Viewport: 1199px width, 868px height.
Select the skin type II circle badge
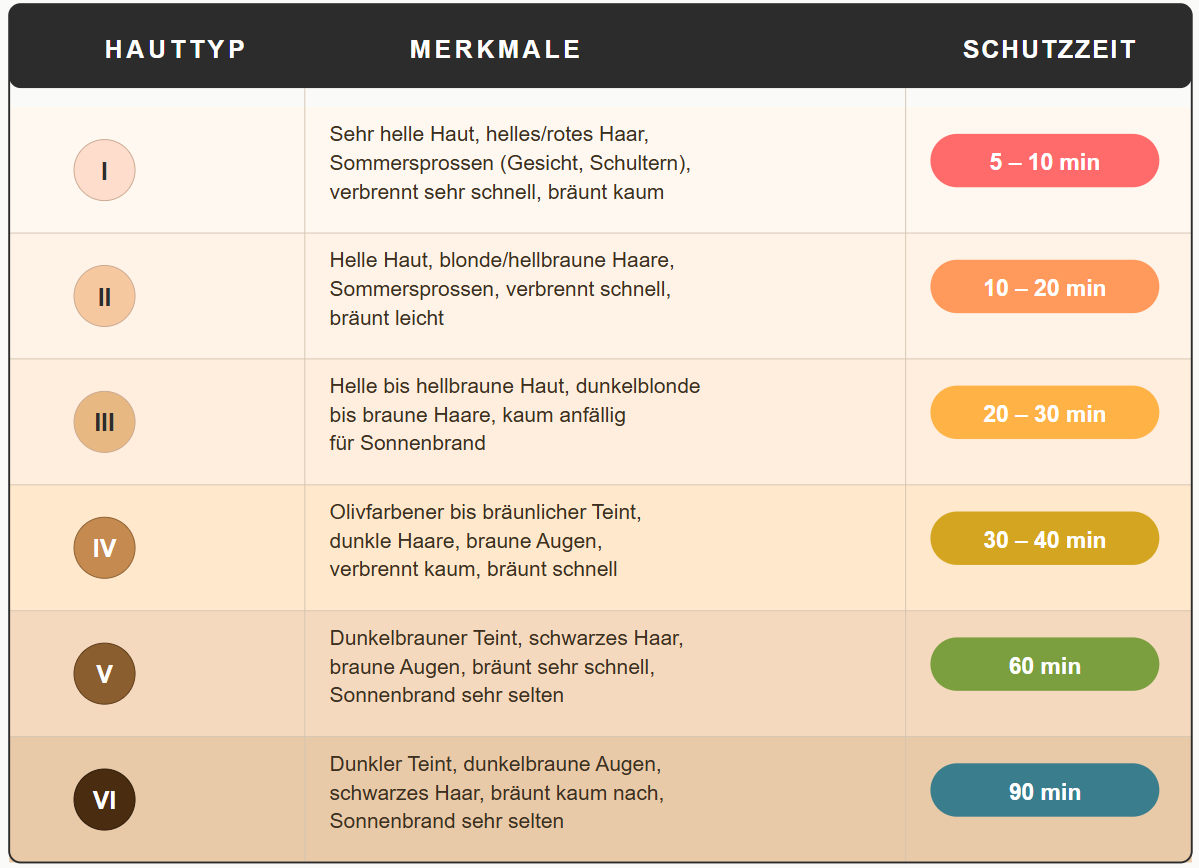(x=105, y=296)
